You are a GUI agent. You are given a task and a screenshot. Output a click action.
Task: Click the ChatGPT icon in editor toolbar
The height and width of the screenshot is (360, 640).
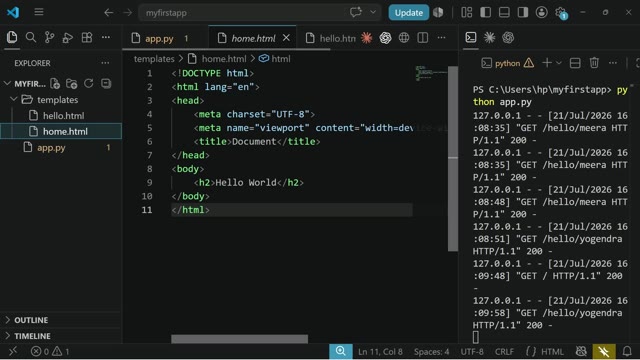click(x=385, y=38)
